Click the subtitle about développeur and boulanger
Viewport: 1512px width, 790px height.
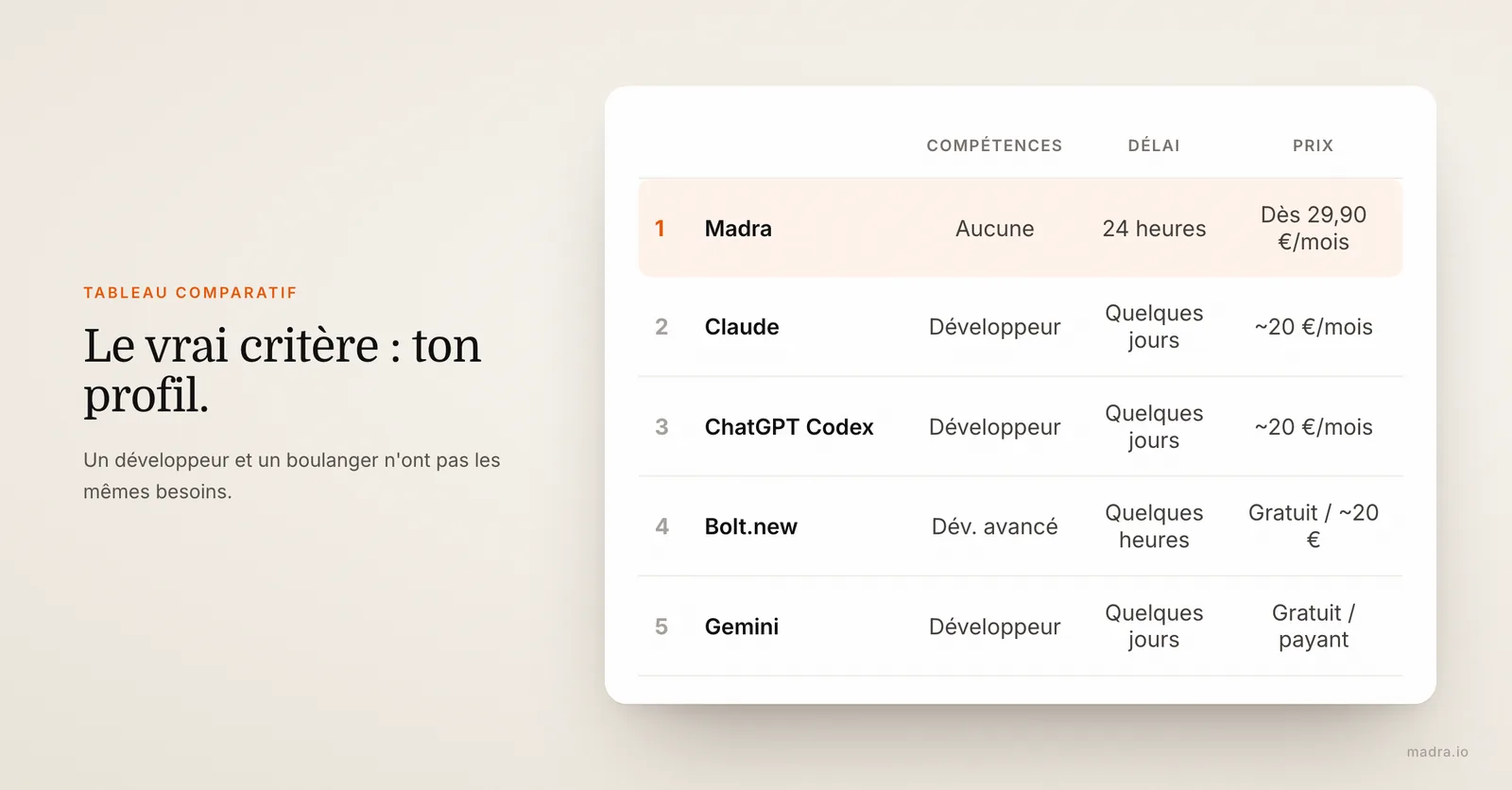point(292,475)
